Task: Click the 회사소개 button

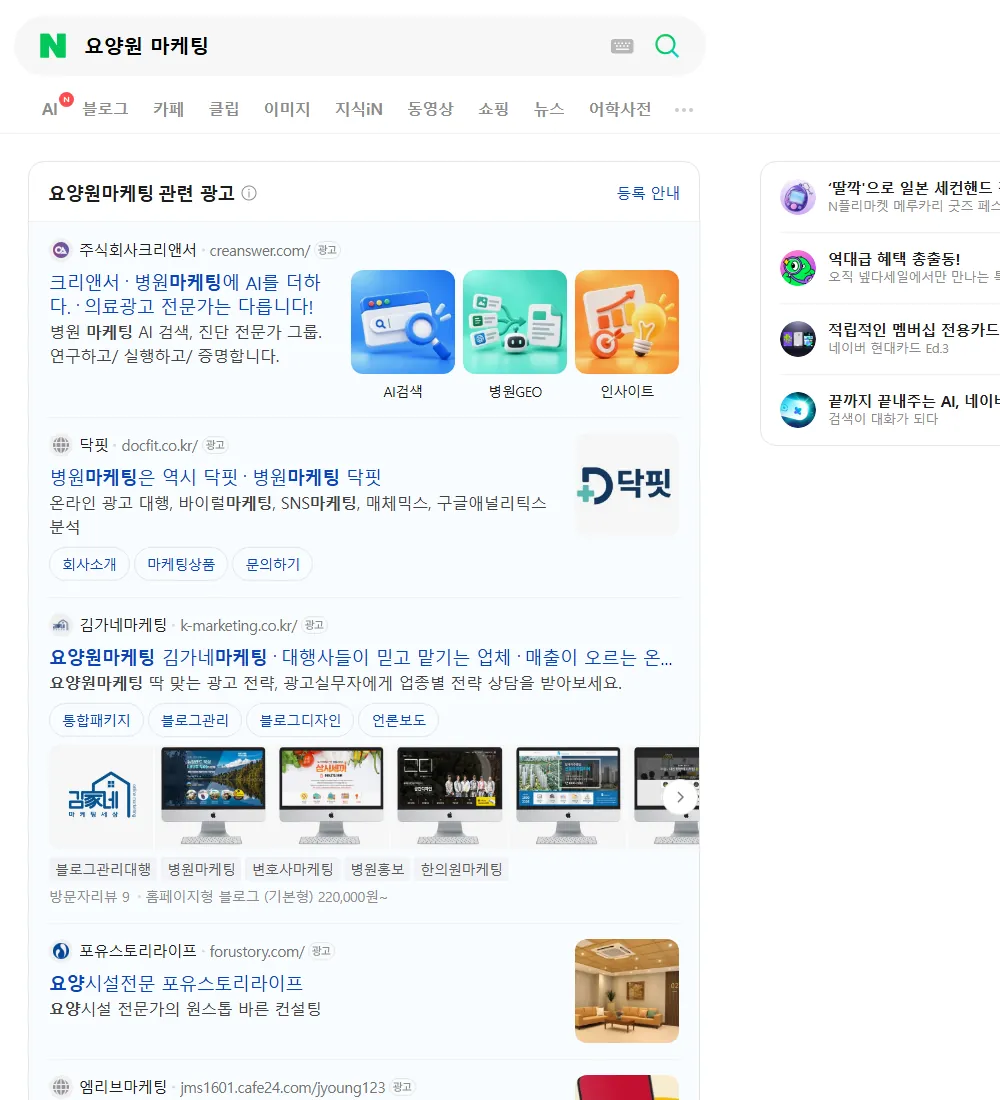Action: pyautogui.click(x=89, y=564)
